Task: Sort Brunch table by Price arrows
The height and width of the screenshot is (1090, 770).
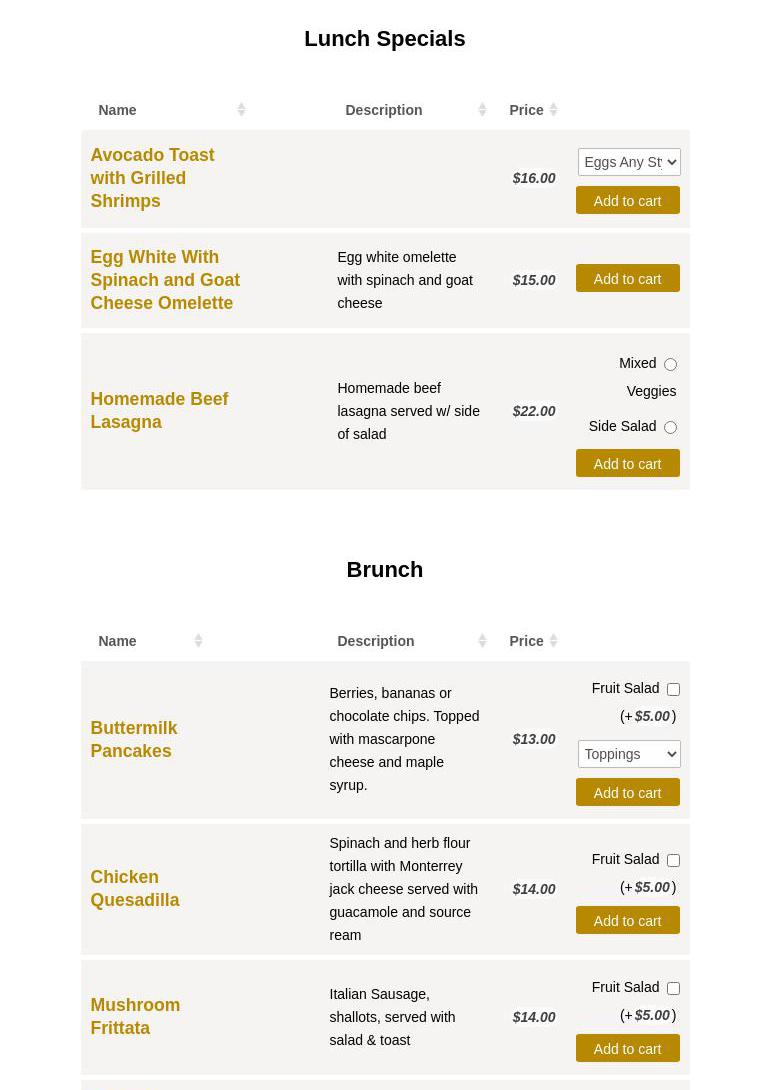Action: tap(553, 641)
